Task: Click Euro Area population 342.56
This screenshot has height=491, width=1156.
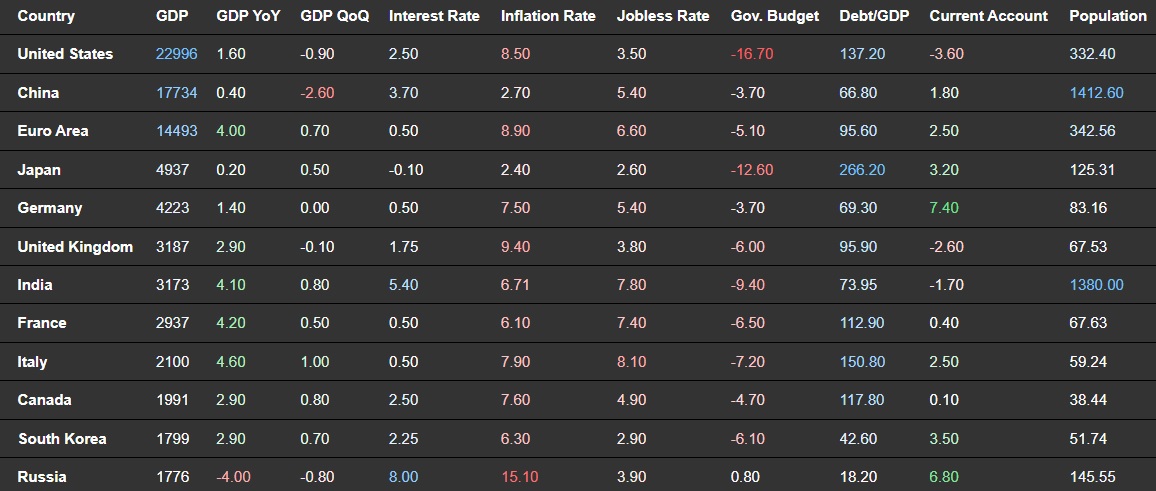Action: coord(1093,131)
